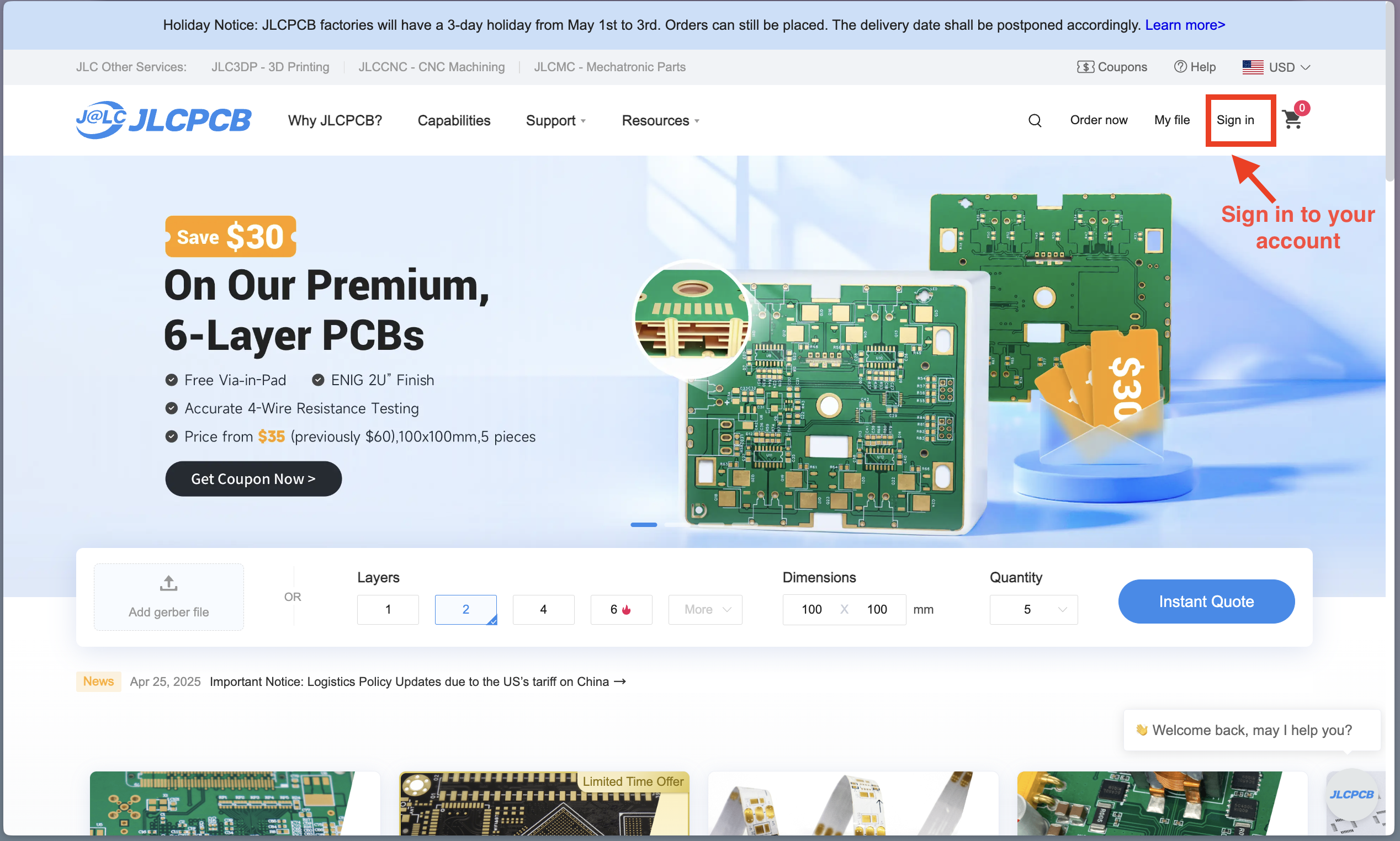Select 6 layers option
The height and width of the screenshot is (841, 1400).
pos(621,610)
